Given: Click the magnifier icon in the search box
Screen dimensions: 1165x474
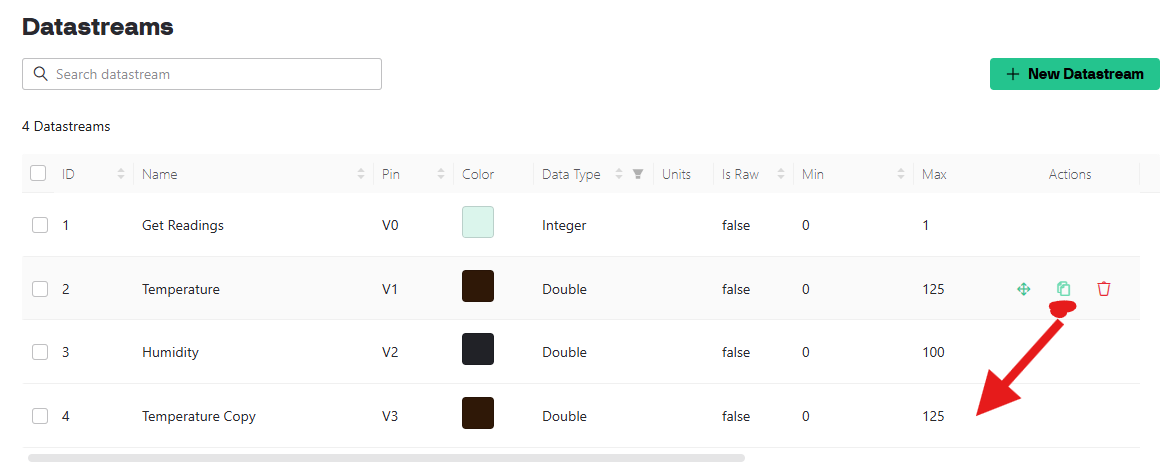Looking at the screenshot, I should [x=41, y=74].
